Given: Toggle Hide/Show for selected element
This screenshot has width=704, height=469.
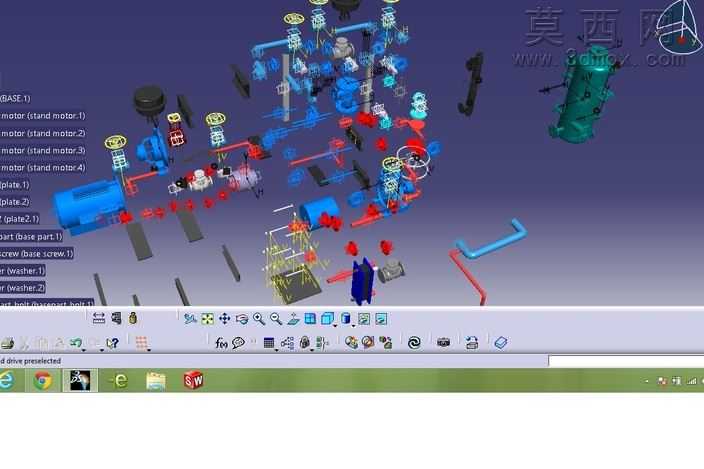Looking at the screenshot, I should [x=364, y=319].
